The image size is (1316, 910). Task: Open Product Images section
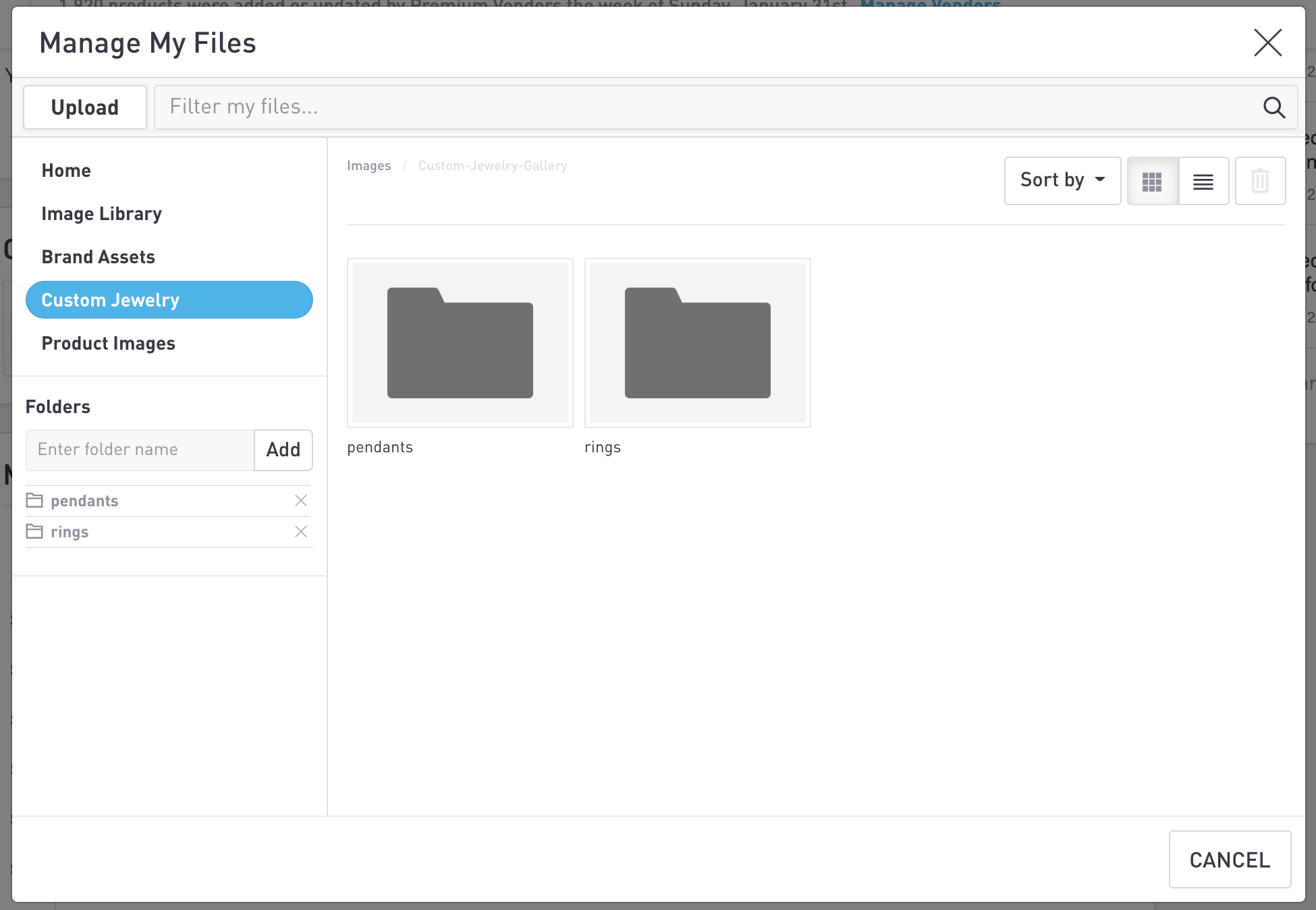109,344
